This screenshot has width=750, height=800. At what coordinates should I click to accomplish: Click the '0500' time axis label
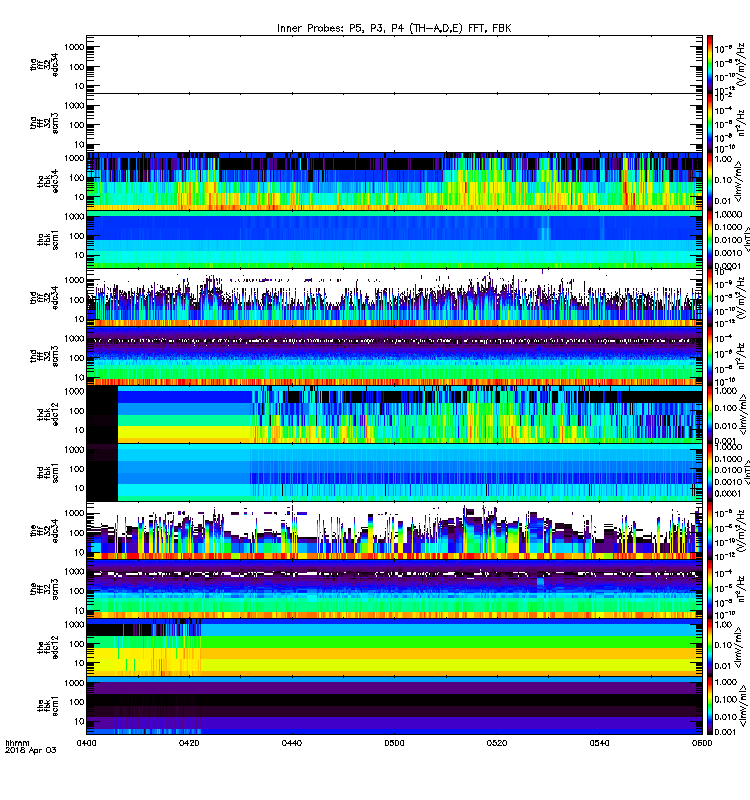394,743
